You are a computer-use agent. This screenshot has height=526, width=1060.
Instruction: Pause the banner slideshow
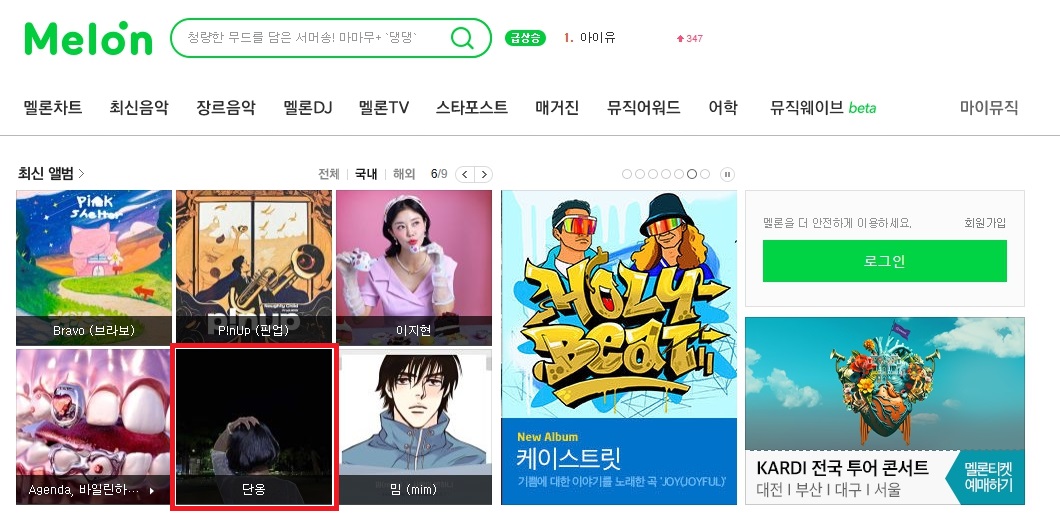pos(727,174)
